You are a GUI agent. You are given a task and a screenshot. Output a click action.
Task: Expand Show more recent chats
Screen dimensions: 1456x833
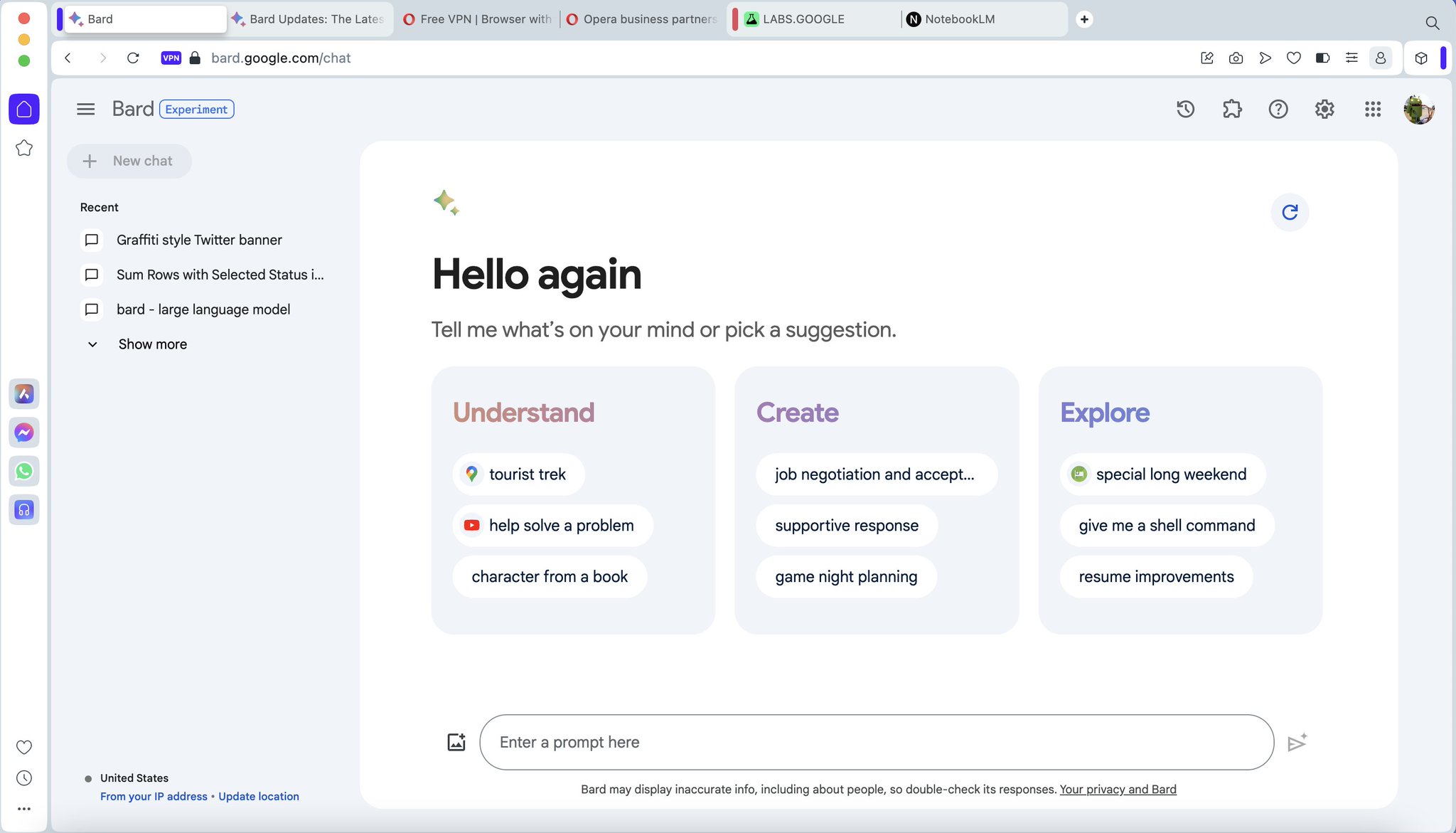point(139,344)
